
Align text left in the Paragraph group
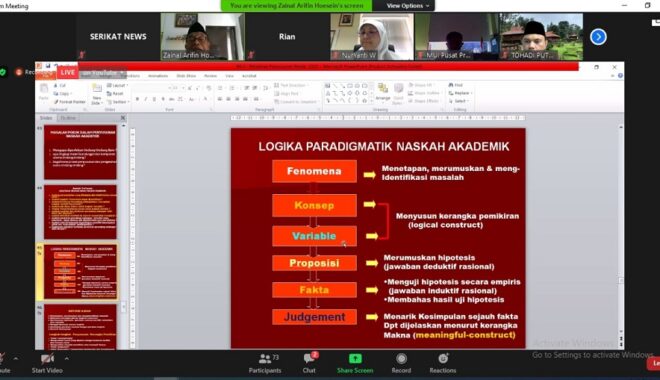220,99
